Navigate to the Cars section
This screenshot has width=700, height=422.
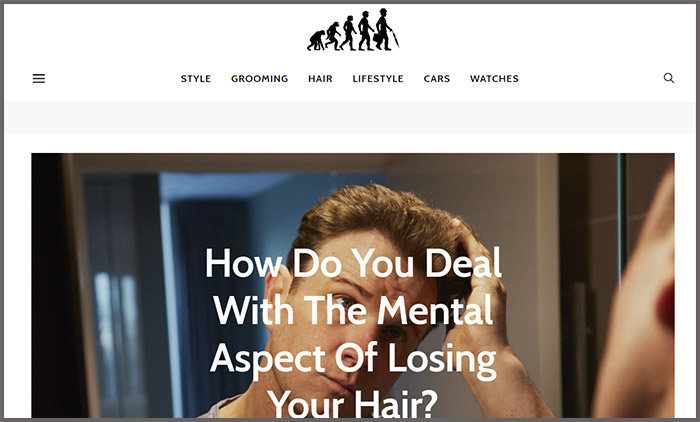pos(437,79)
